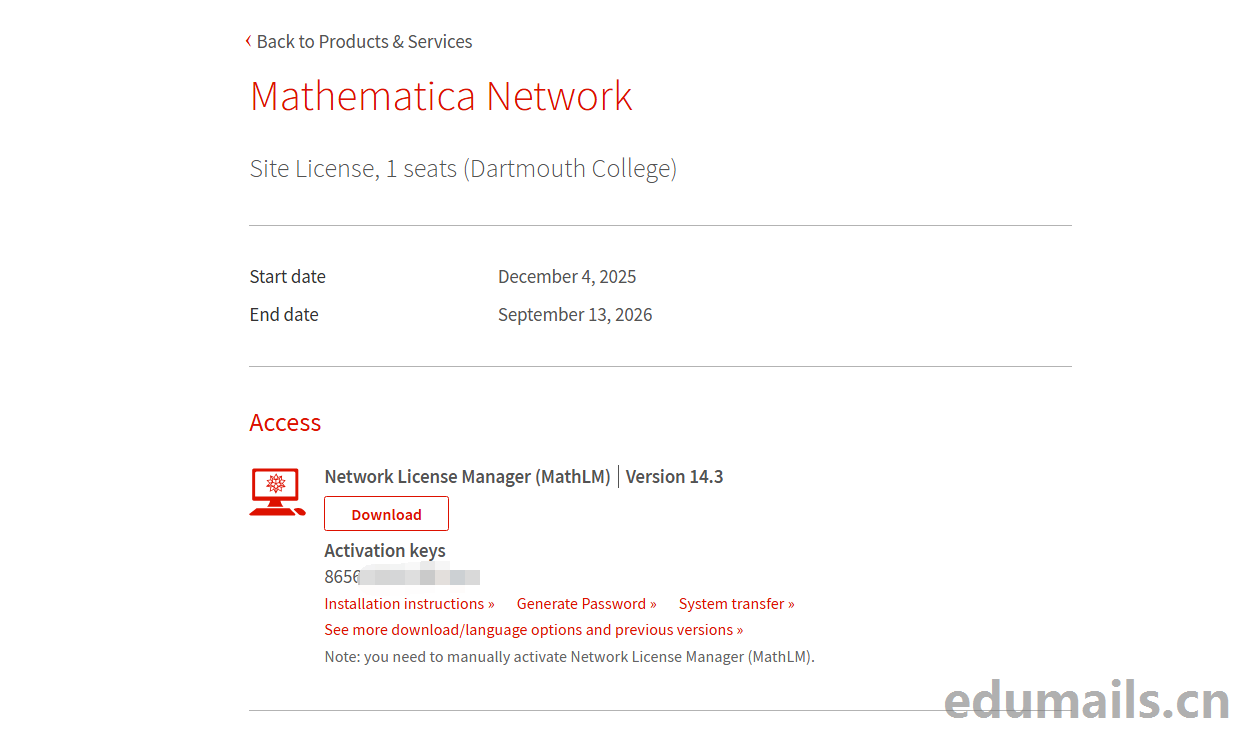Click the Access section heading
Screen dimensions: 1252x741
click(x=285, y=423)
